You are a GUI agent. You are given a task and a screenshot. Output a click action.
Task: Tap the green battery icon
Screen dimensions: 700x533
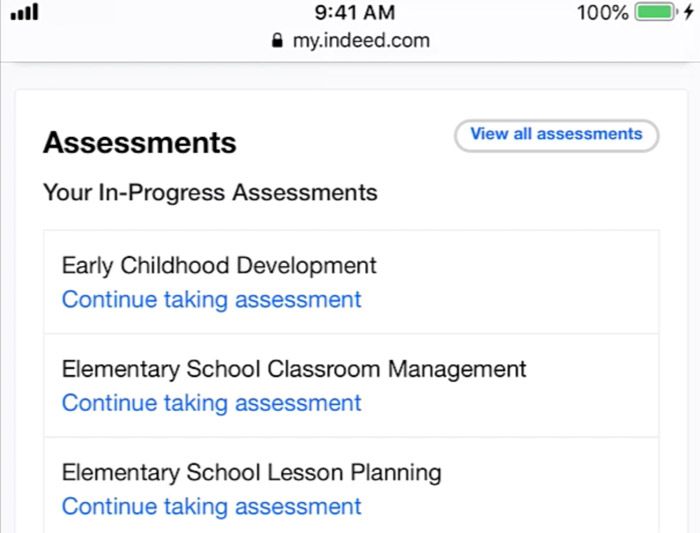tap(656, 13)
